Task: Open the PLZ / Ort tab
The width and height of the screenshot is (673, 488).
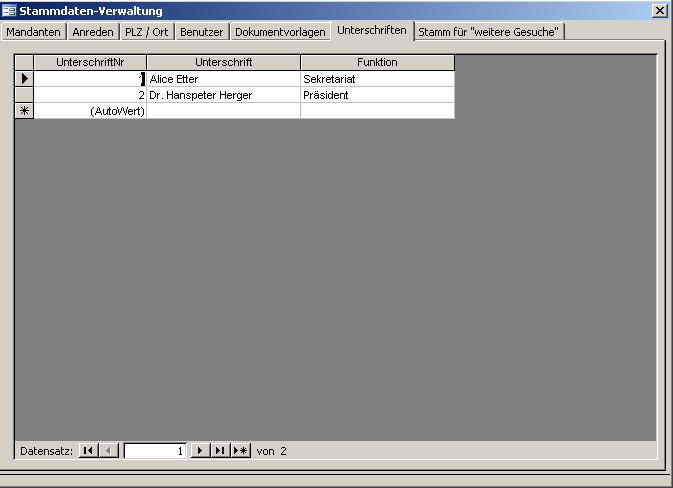Action: (x=147, y=32)
